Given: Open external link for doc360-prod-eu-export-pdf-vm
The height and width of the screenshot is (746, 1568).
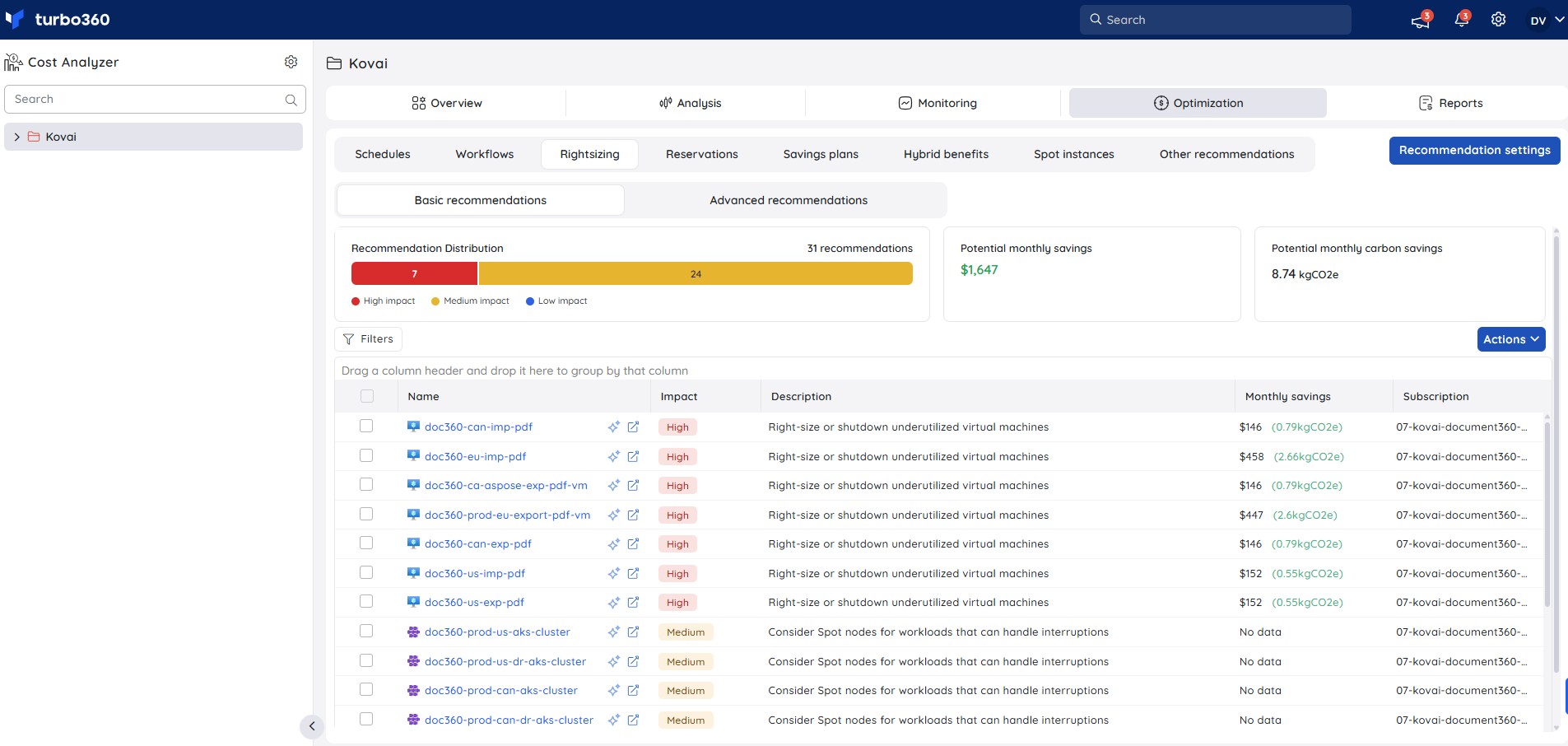Looking at the screenshot, I should click(x=633, y=515).
